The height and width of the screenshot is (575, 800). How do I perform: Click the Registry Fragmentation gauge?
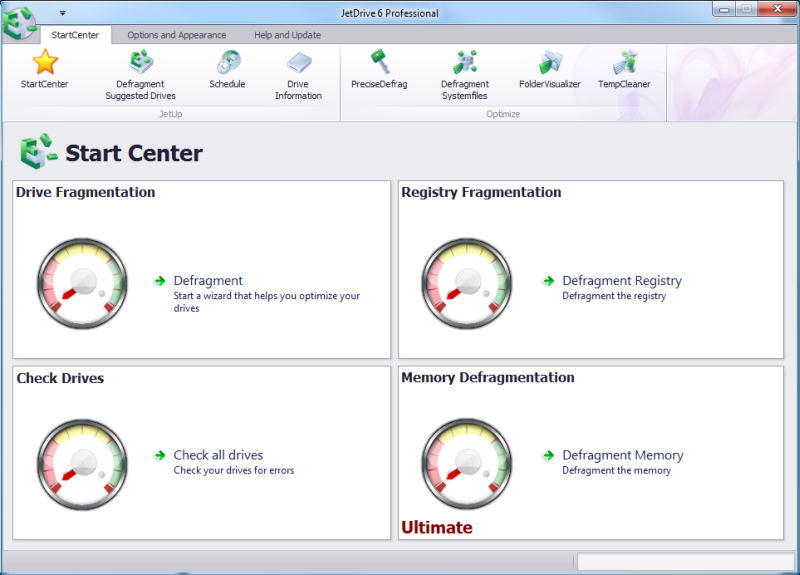tap(467, 283)
